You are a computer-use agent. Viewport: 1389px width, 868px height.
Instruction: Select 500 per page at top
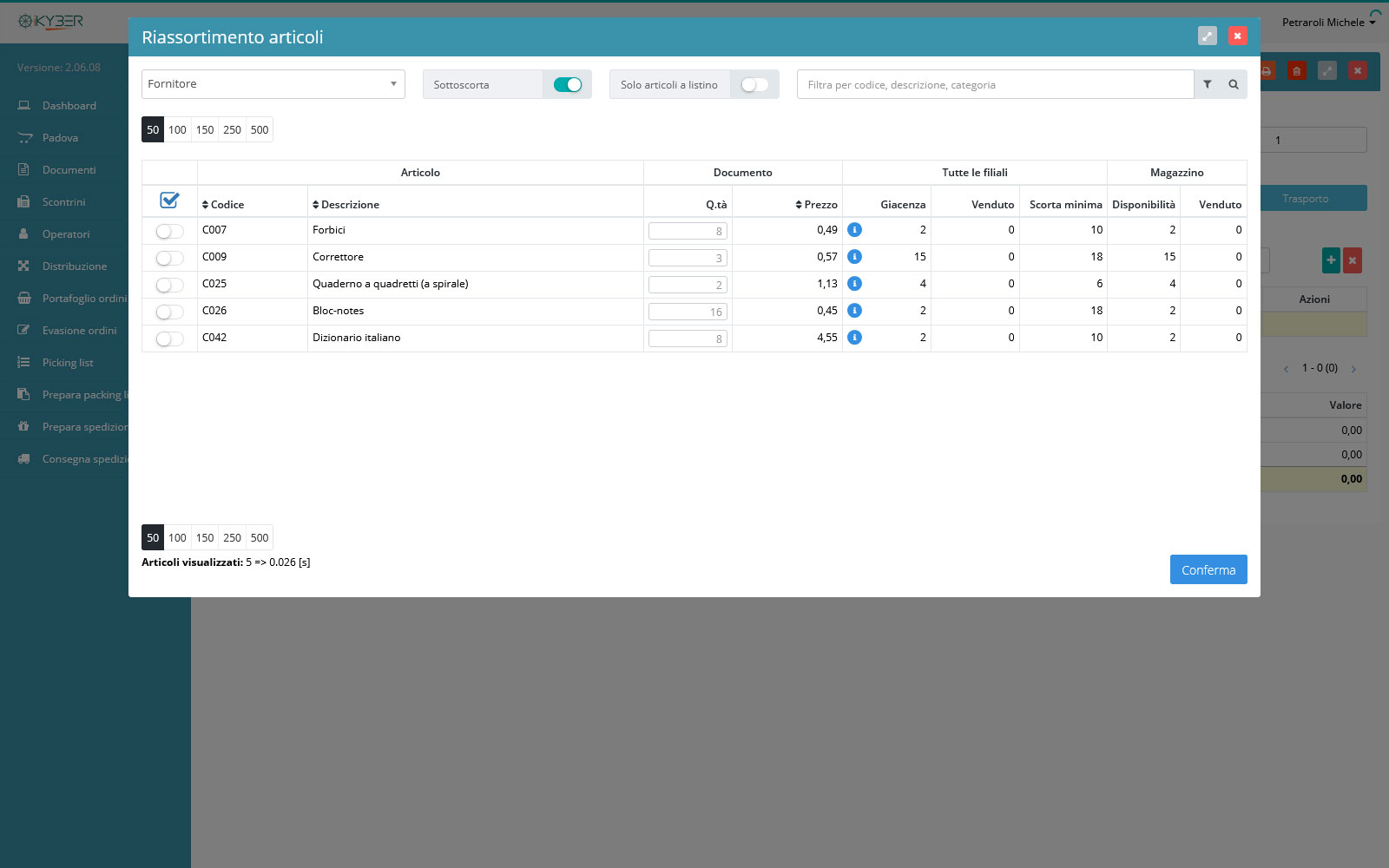(260, 130)
